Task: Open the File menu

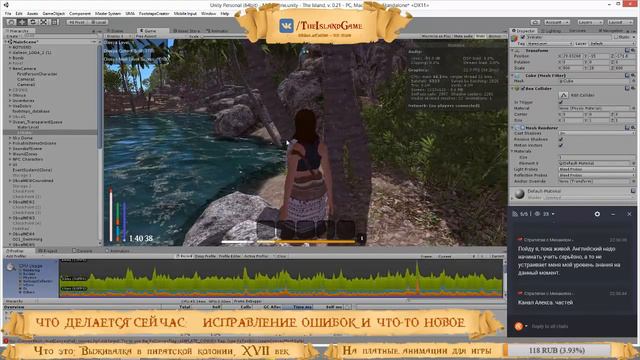Action: pos(8,13)
